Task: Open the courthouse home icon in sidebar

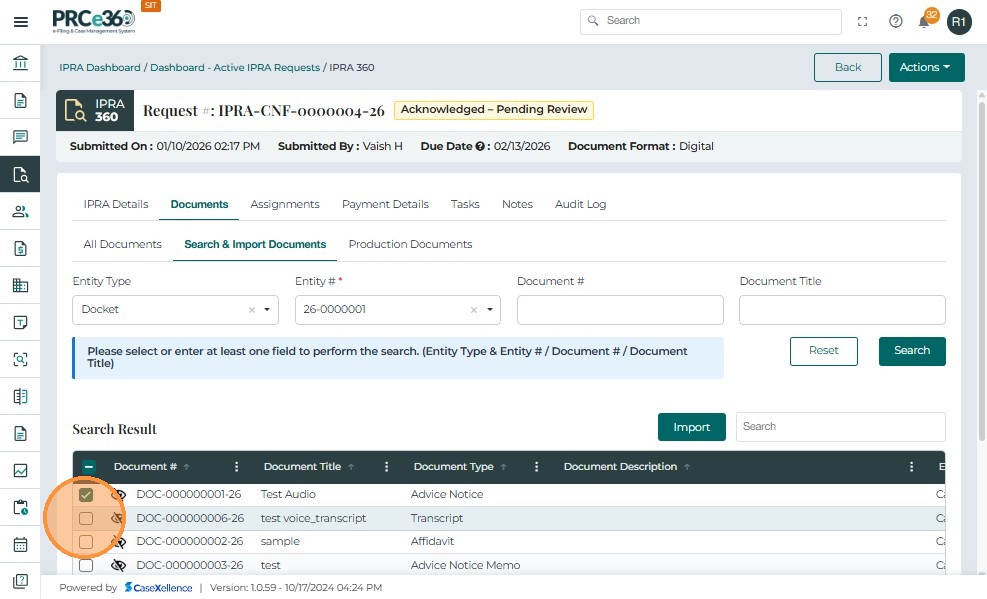Action: point(20,64)
